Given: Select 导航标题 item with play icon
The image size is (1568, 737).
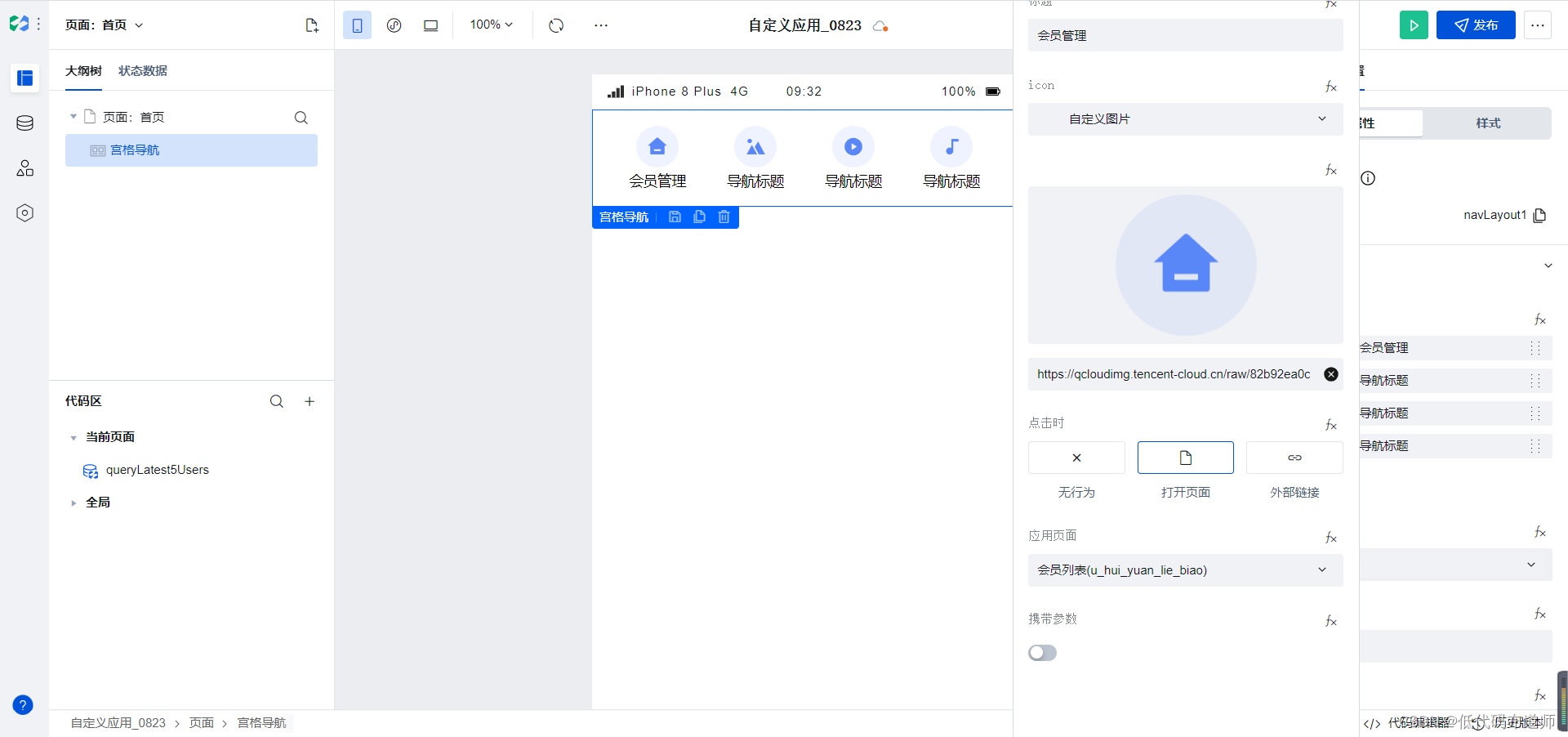Looking at the screenshot, I should tap(853, 159).
